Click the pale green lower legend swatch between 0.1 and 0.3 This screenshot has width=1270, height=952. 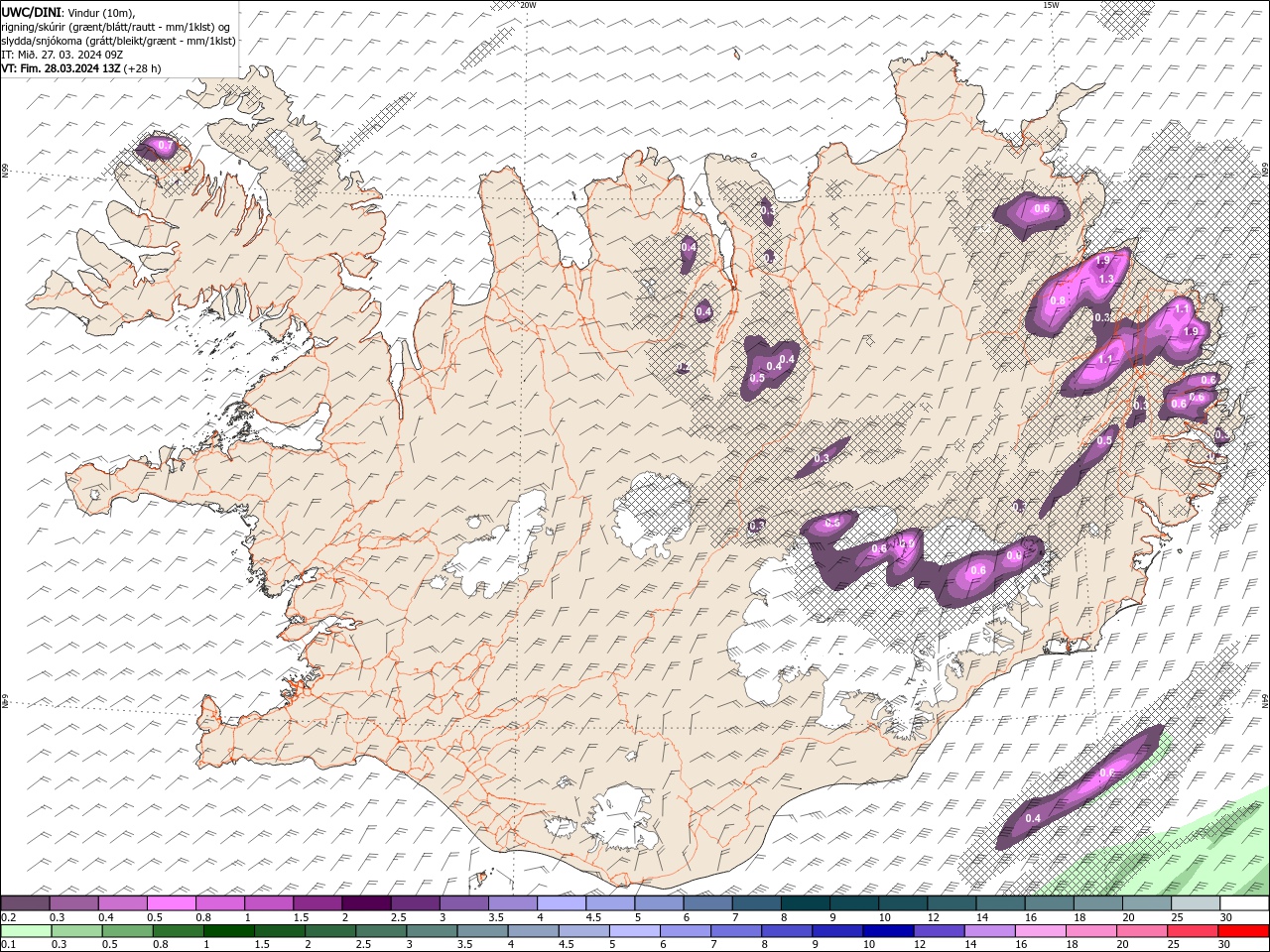coord(25,931)
